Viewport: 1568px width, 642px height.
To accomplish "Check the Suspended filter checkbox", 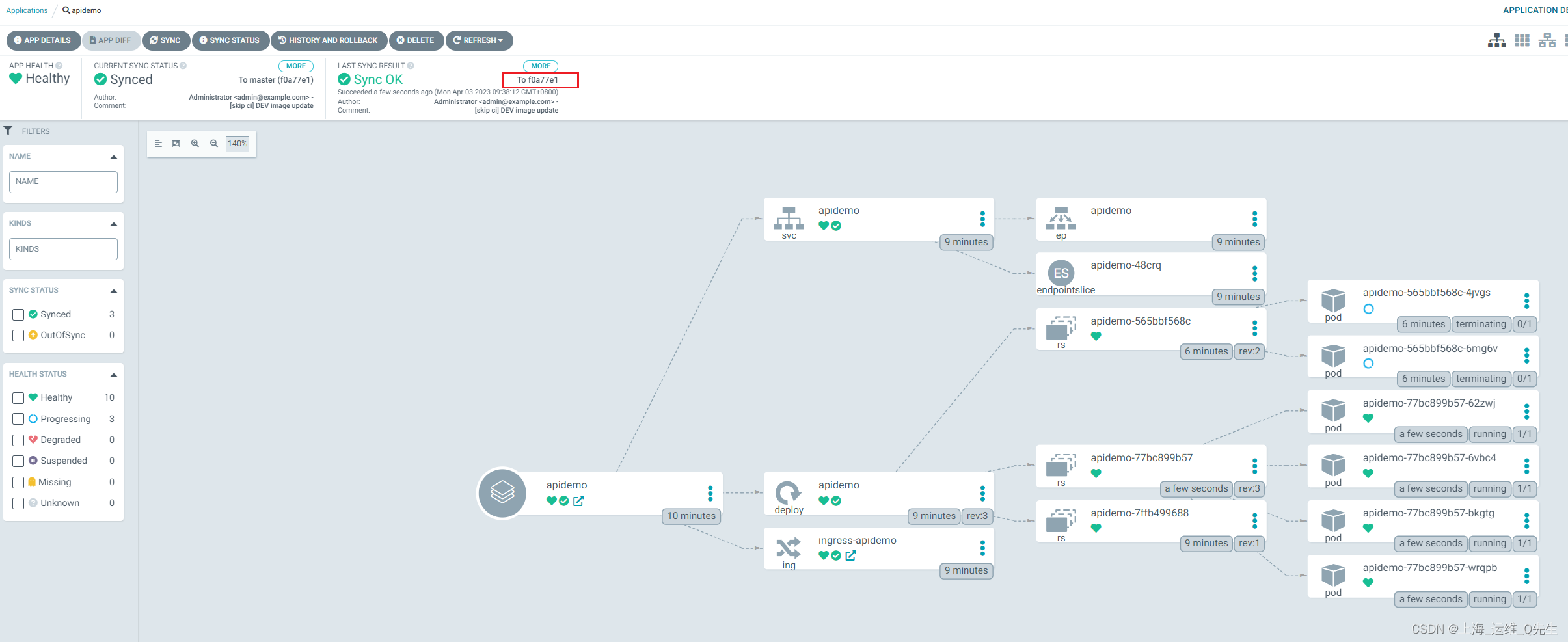I will pyautogui.click(x=18, y=461).
